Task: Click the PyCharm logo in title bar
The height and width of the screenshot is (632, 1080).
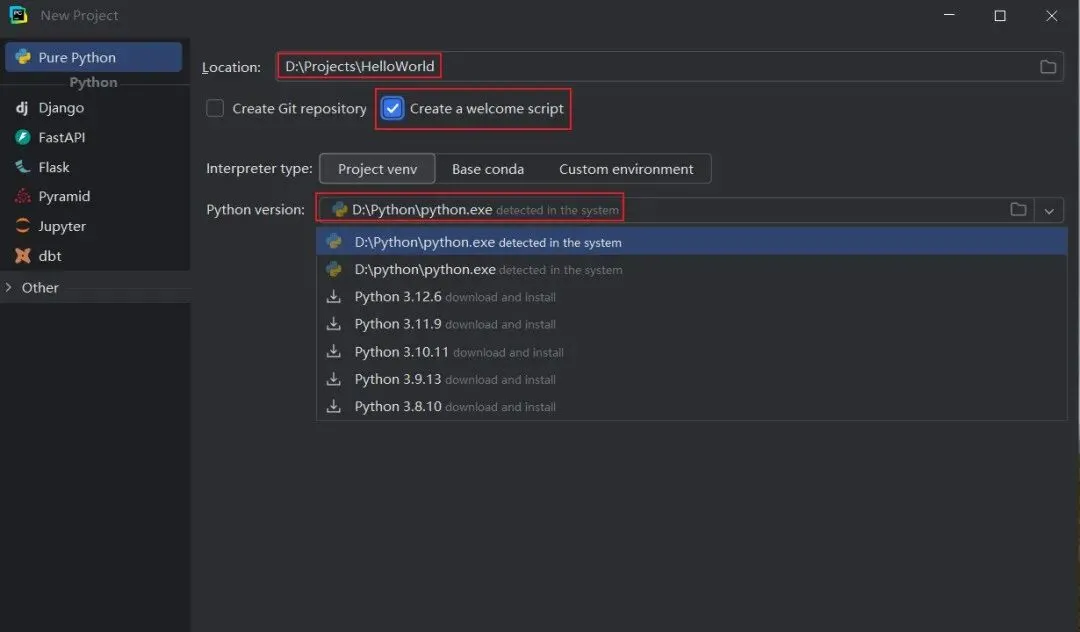Action: 19,15
